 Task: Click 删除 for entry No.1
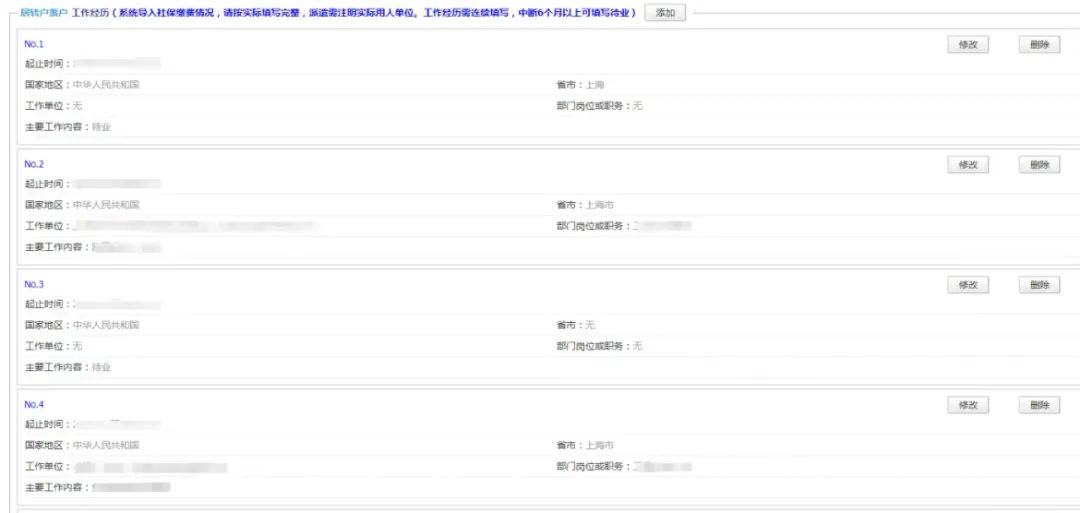point(1039,45)
